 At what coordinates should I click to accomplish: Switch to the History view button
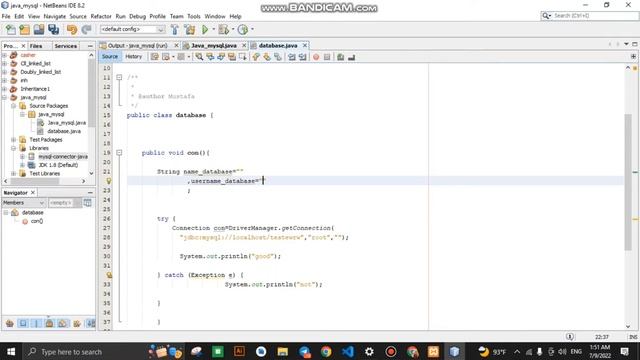(133, 57)
